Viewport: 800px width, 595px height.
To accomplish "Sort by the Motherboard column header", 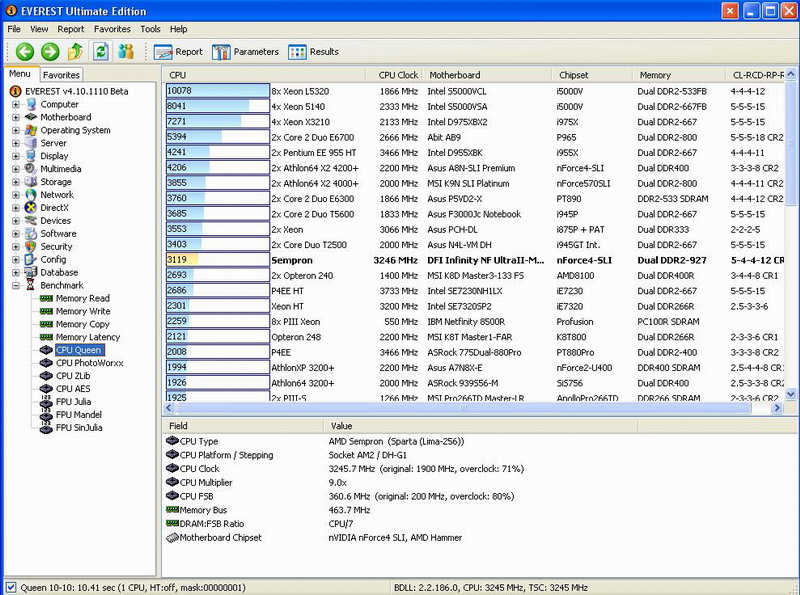I will [x=487, y=75].
